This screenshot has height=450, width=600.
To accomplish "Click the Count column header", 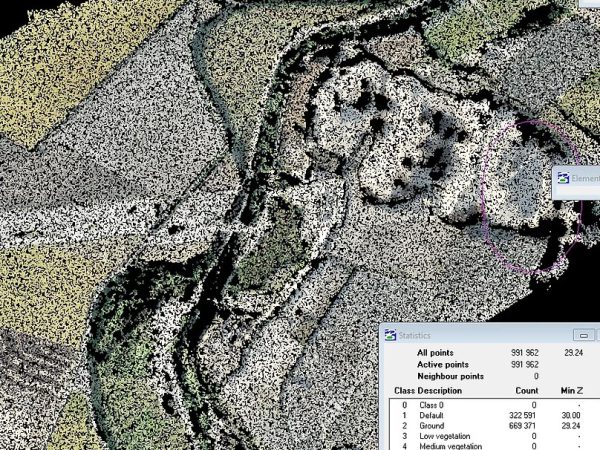I will 525,390.
